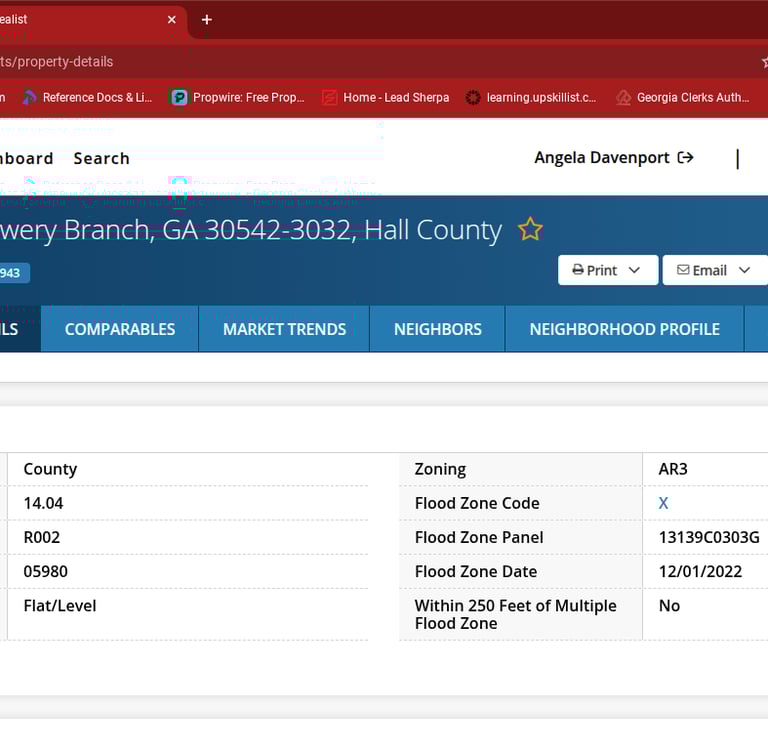Open the Propwire bookmark icon
The width and height of the screenshot is (768, 750).
(x=179, y=97)
